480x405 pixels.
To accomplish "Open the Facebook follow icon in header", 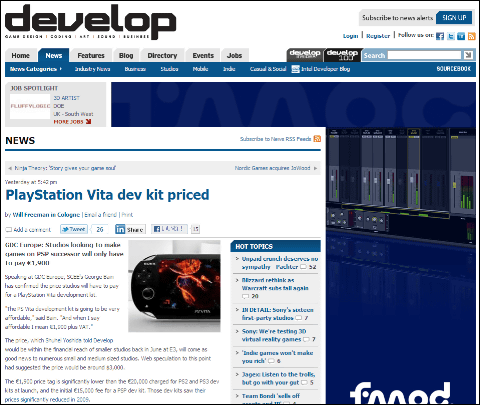I will coord(440,36).
